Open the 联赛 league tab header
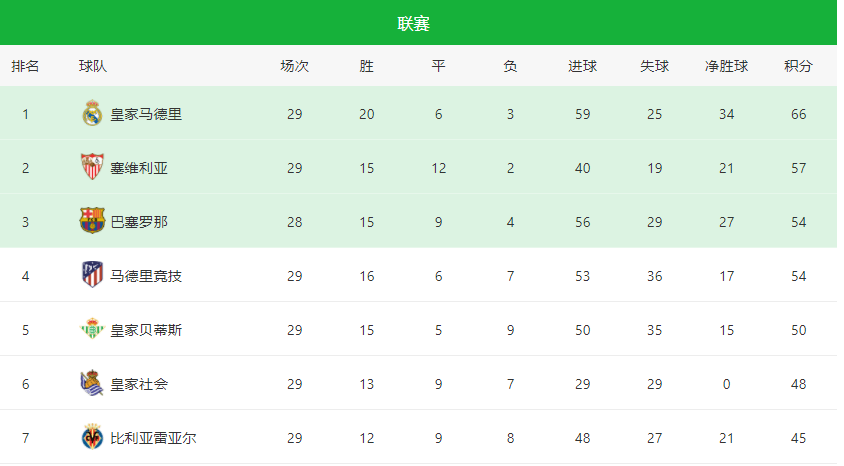The width and height of the screenshot is (844, 466). pyautogui.click(x=413, y=24)
